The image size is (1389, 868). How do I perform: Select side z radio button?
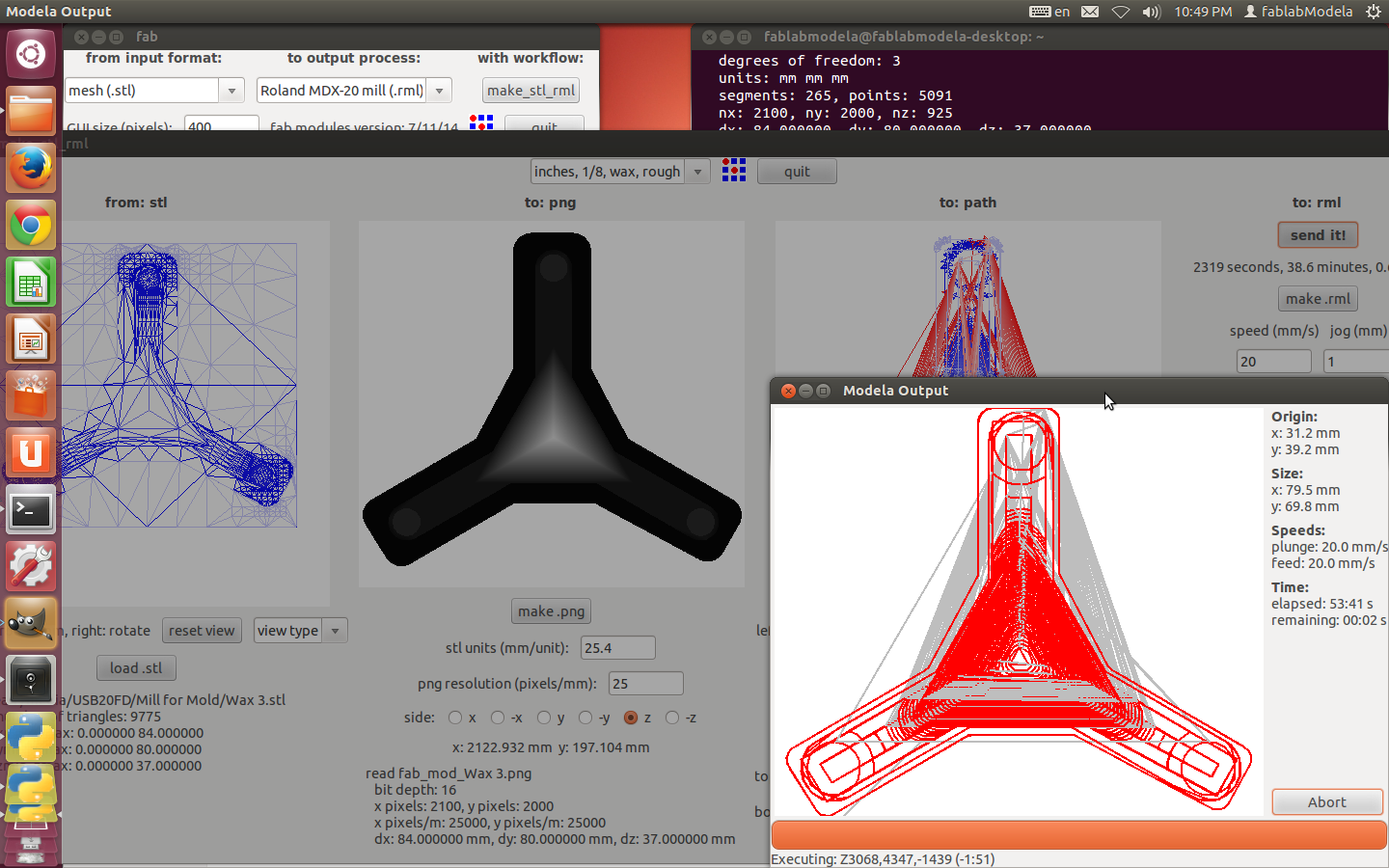click(631, 718)
